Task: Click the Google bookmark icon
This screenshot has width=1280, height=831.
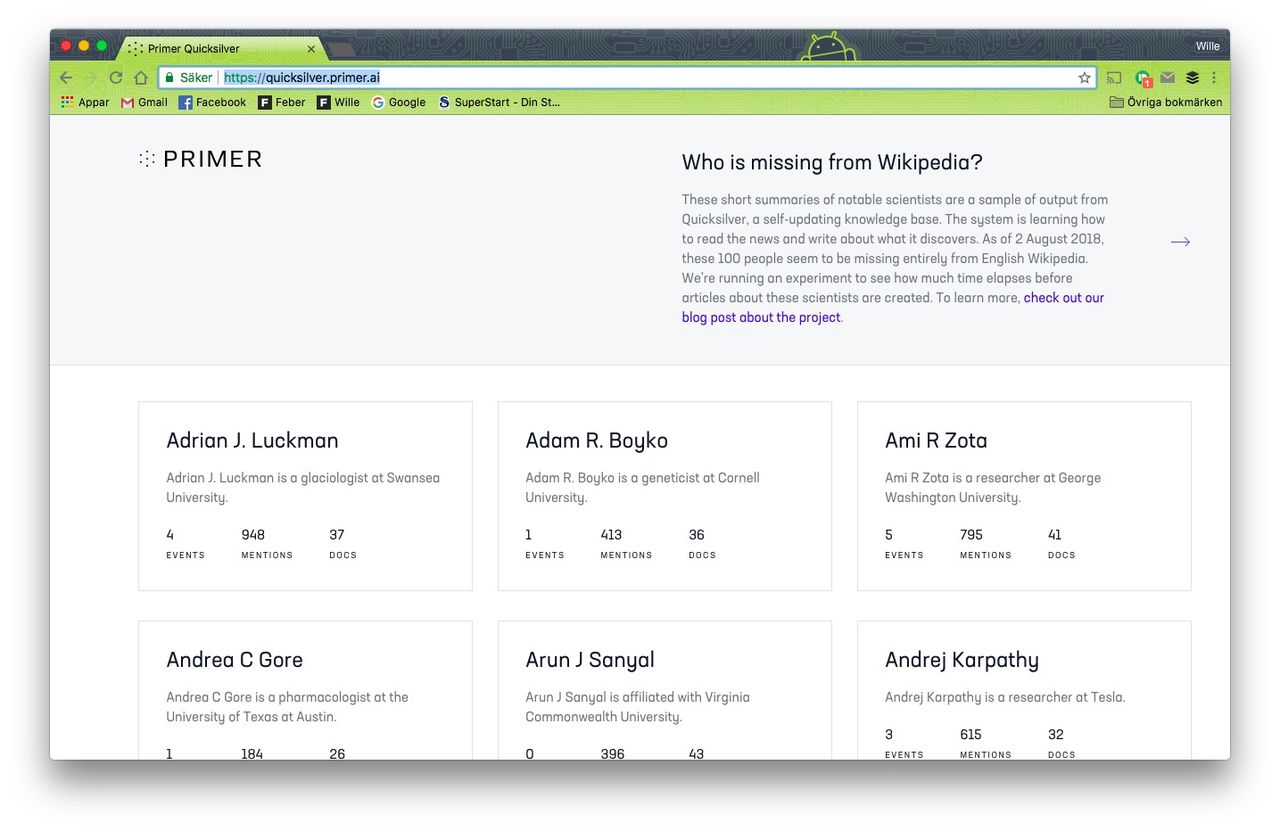Action: tap(398, 101)
